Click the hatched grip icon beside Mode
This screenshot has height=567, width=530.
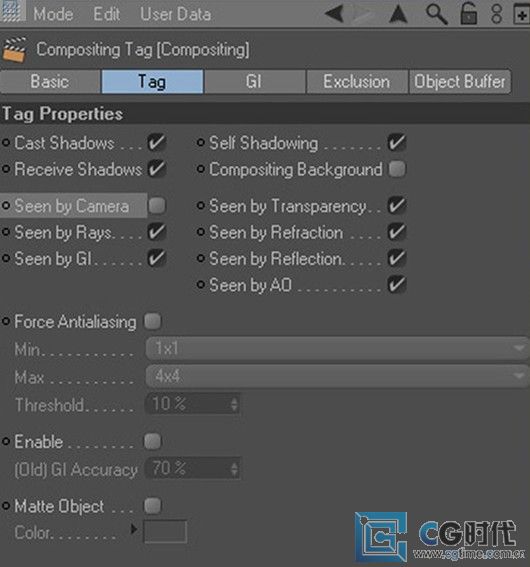[13, 11]
